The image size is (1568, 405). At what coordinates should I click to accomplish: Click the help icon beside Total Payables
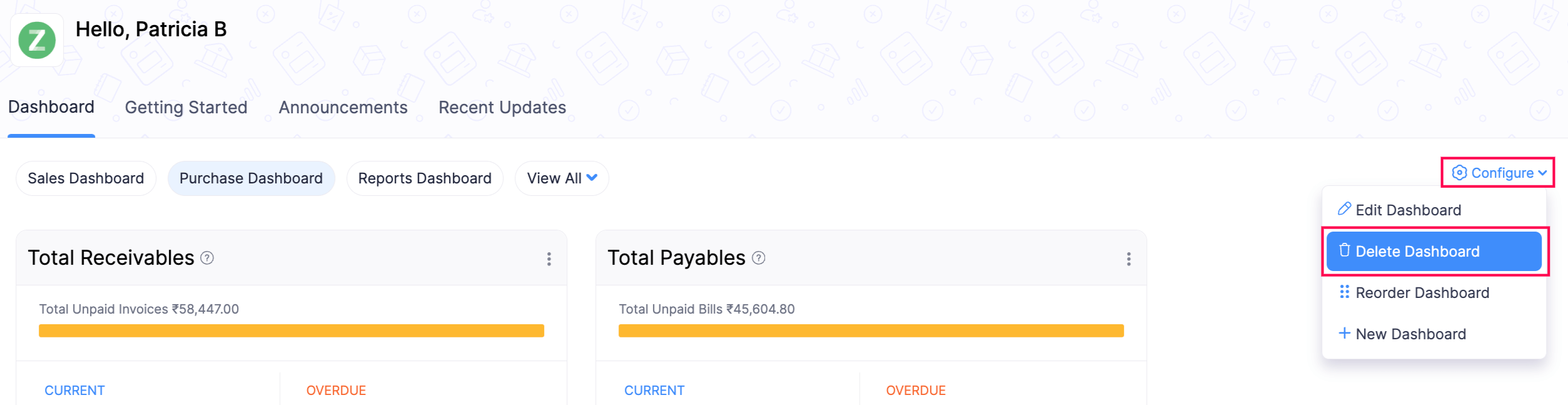[759, 258]
